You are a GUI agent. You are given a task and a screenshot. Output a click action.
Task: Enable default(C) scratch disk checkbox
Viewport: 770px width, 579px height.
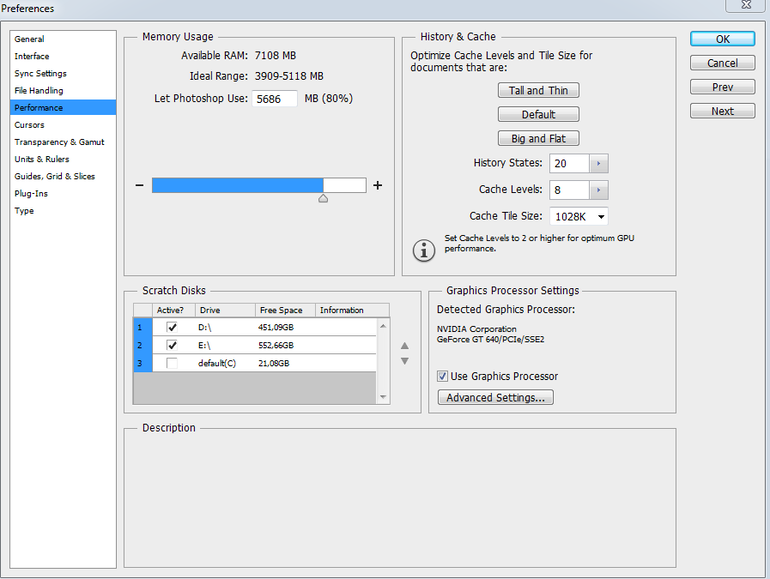[x=172, y=363]
